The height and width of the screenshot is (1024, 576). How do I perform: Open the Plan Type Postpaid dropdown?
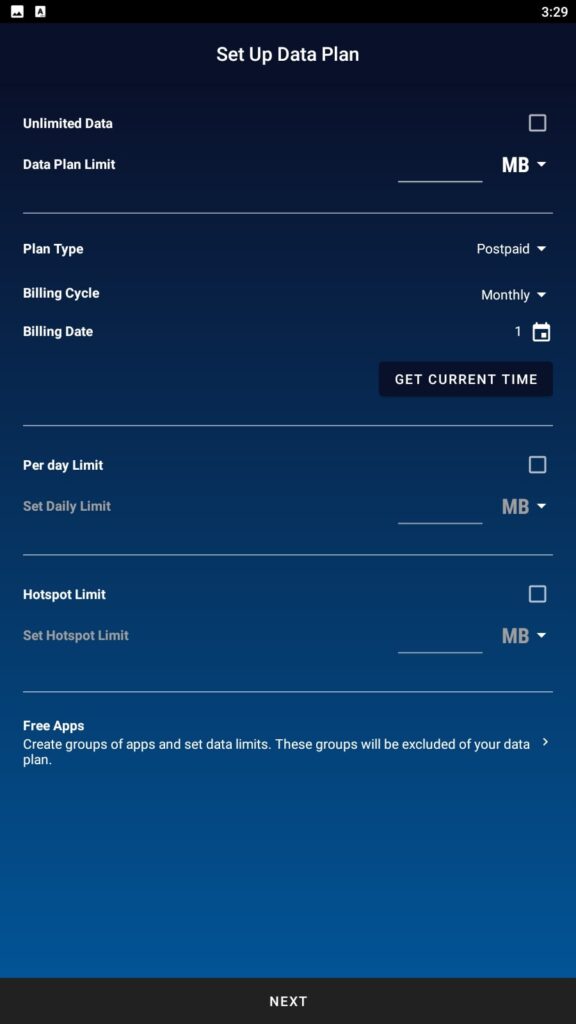point(512,248)
